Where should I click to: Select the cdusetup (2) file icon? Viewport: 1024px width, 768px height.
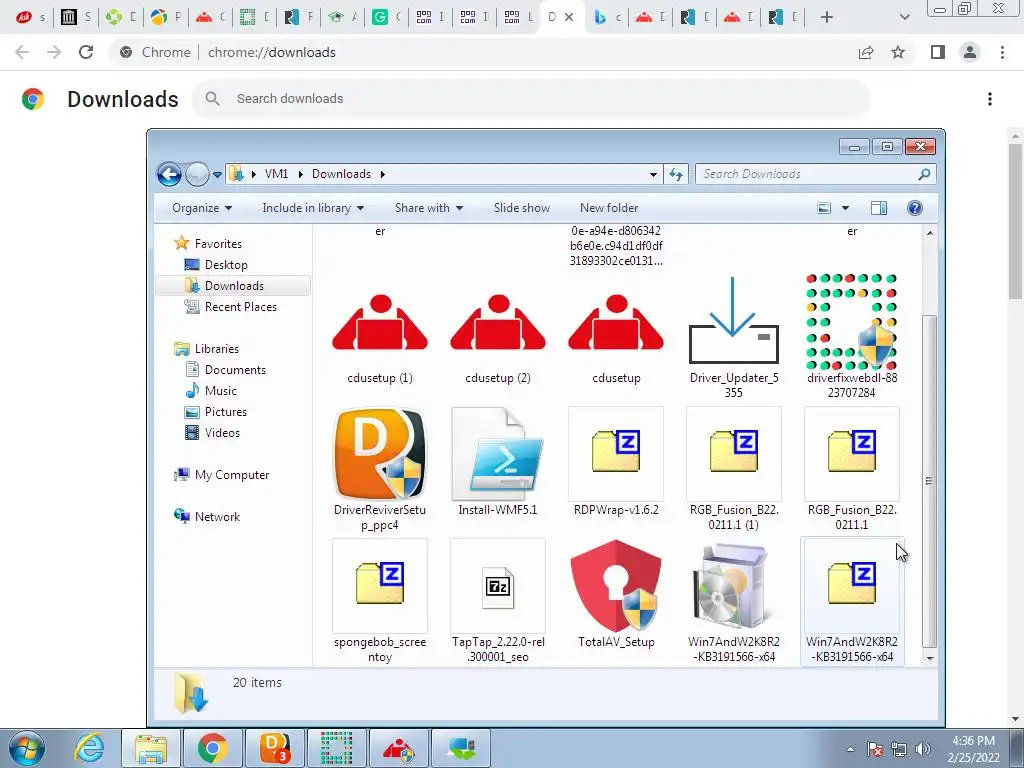click(x=498, y=325)
